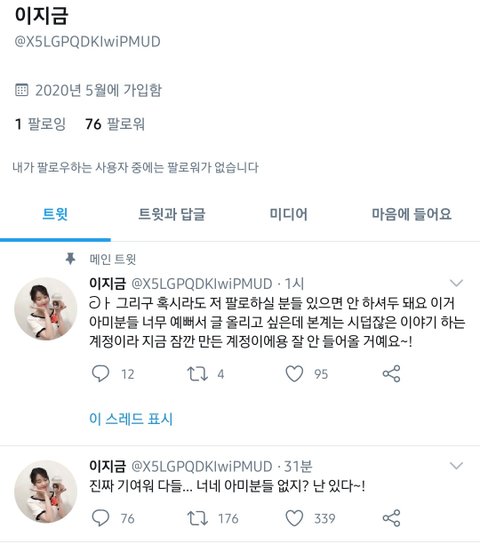Viewport: 480px width, 544px height.
Task: Like the pinned tweet with 95 likes
Action: [x=294, y=374]
